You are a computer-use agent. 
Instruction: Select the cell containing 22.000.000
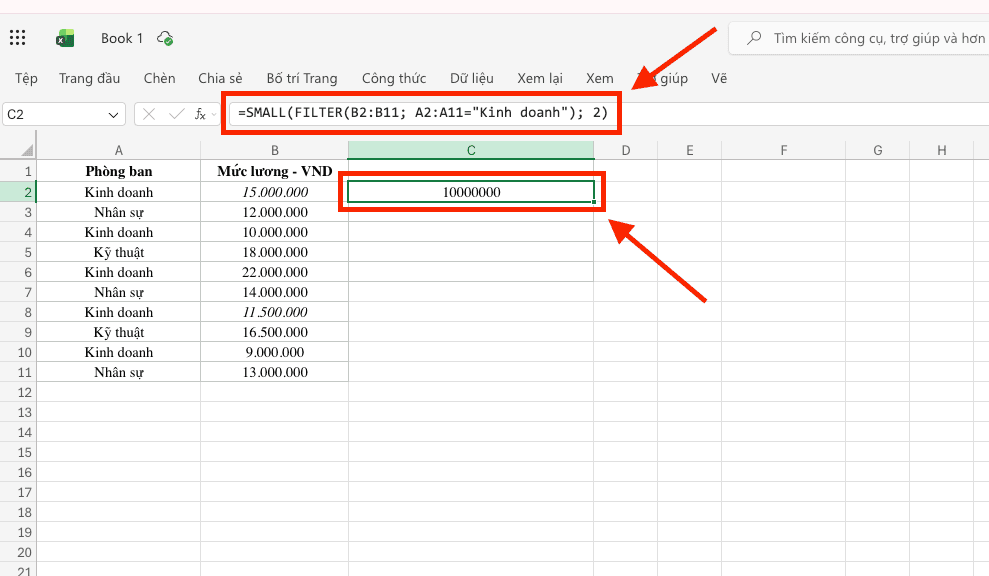point(274,272)
